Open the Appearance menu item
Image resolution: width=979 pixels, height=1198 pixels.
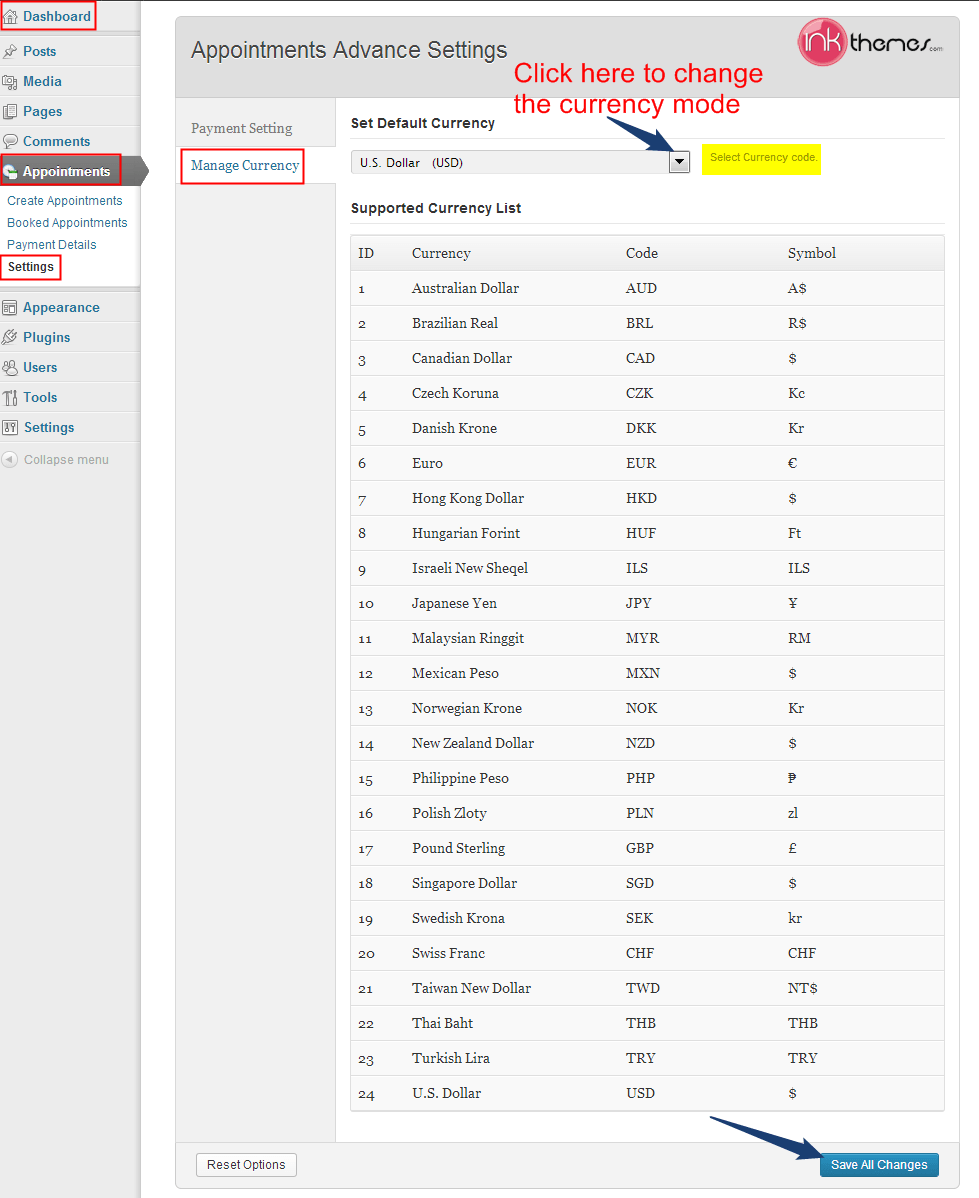coord(61,308)
